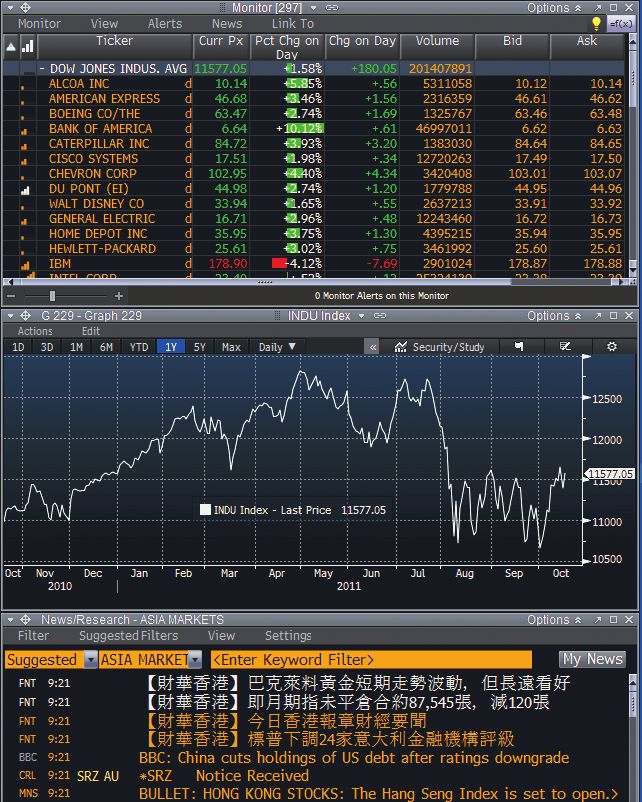The height and width of the screenshot is (802, 642).
Task: Select the BANK OF AMERICA row
Action: click(313, 128)
